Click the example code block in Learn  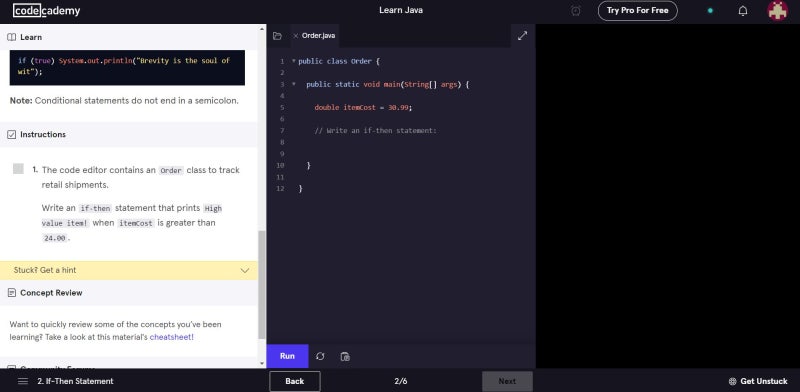coord(127,67)
